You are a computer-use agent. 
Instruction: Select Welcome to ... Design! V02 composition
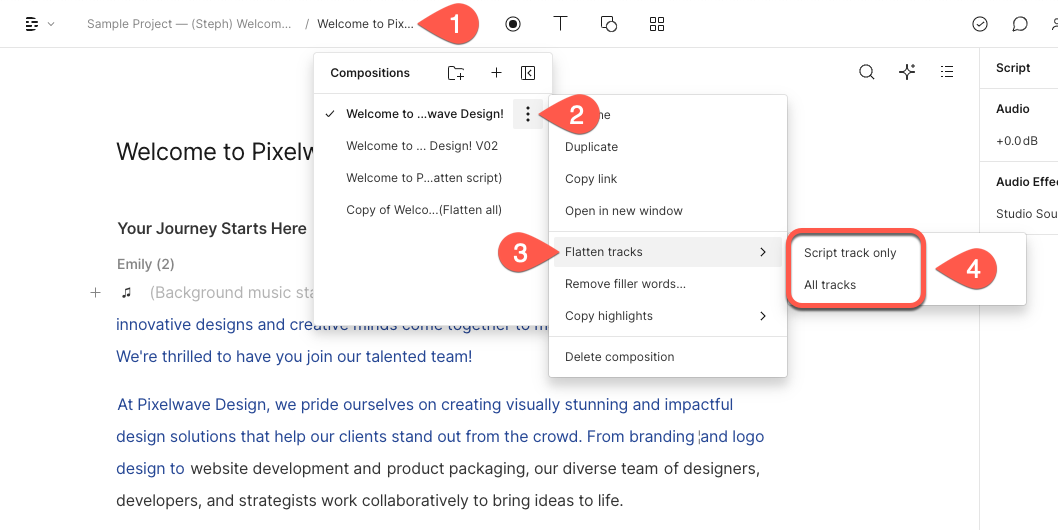click(x=422, y=146)
